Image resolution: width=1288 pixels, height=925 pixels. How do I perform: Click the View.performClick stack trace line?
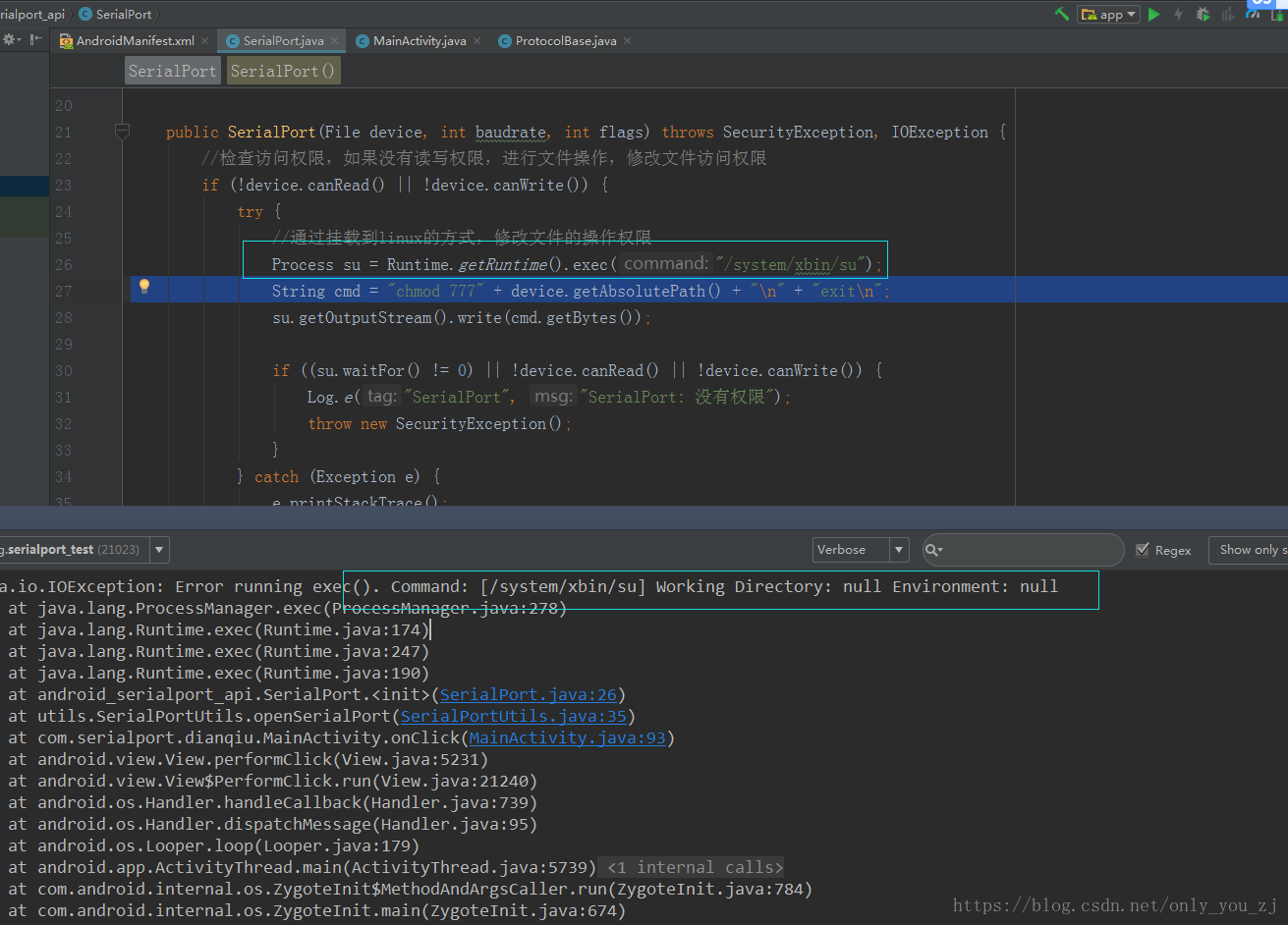249,759
